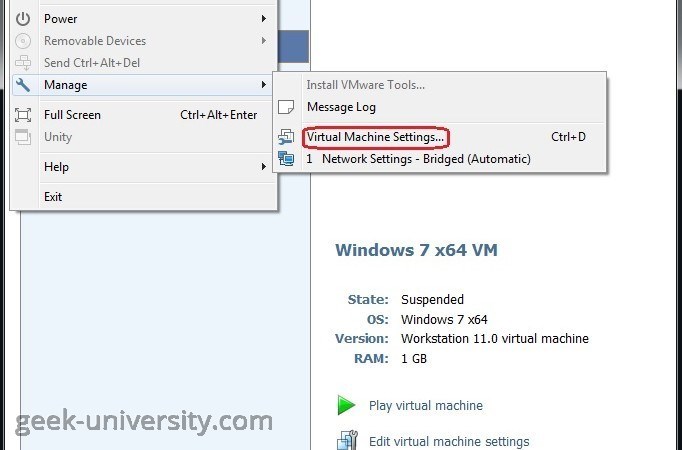Click the Virtual Machine Settings icon
This screenshot has width=682, height=450.
tap(286, 137)
